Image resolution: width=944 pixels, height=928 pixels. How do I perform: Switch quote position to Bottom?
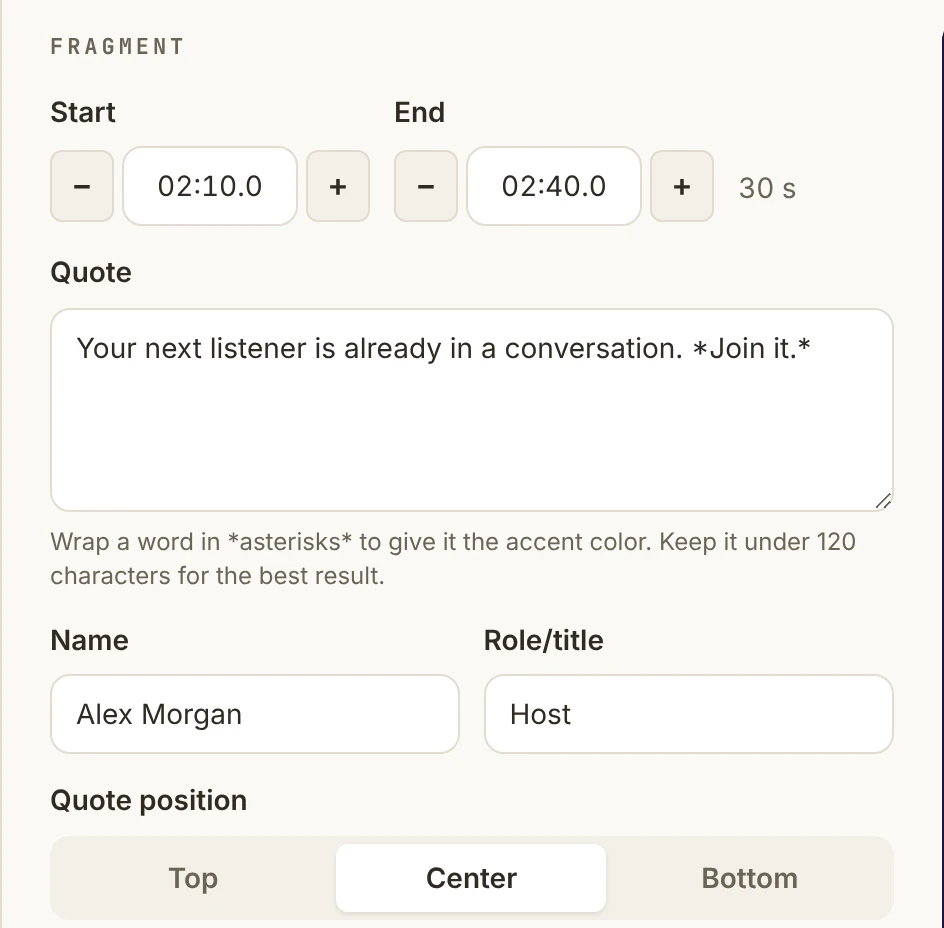tap(750, 878)
